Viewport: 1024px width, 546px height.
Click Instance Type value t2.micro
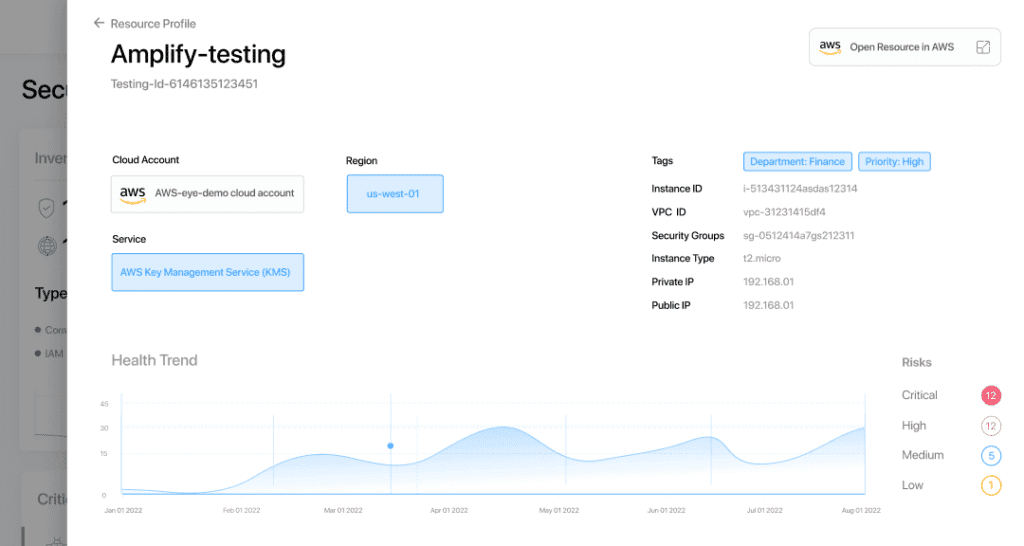[x=761, y=259]
